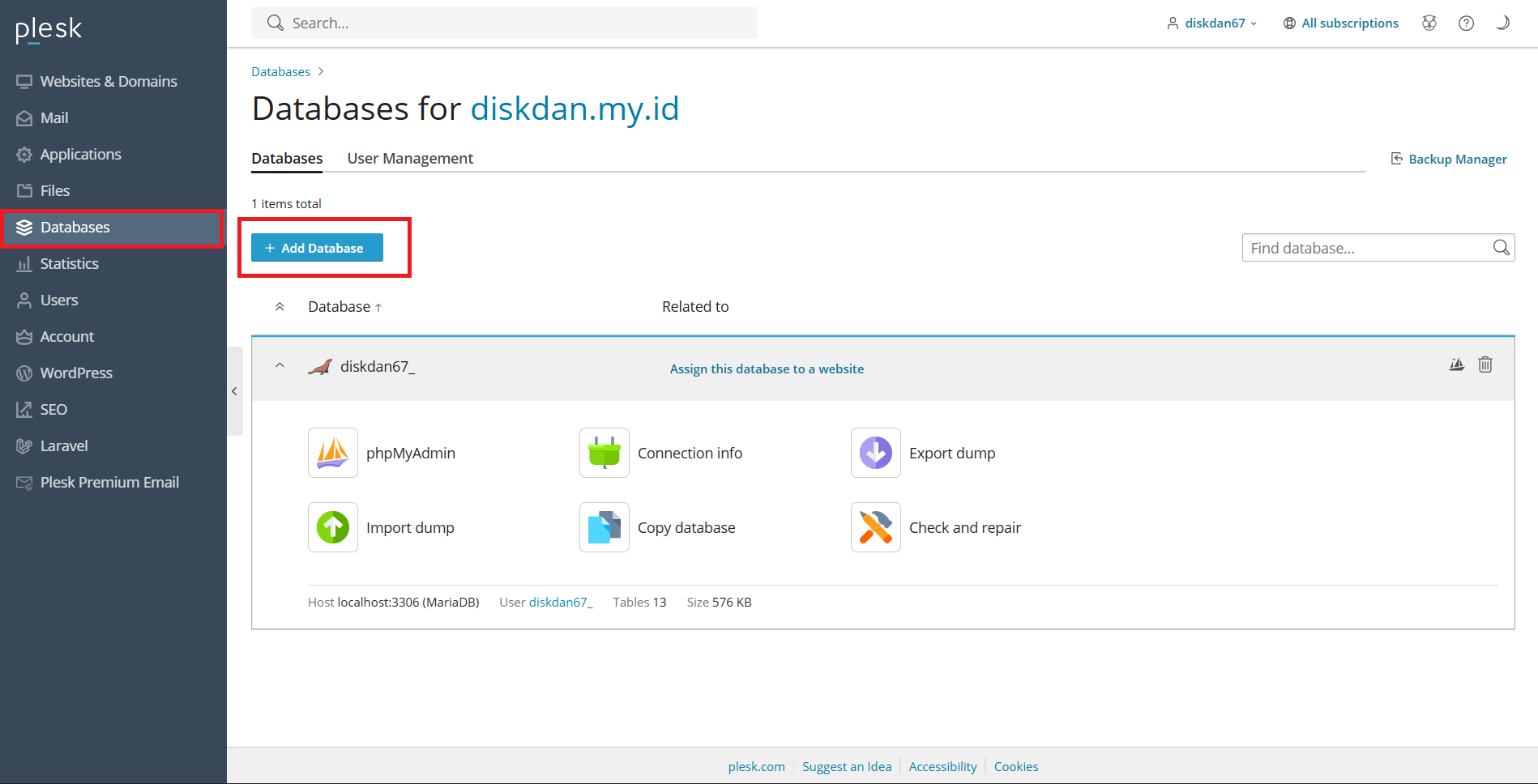Viewport: 1538px width, 784px height.
Task: Collapse all databases with double chevron
Action: pos(280,307)
